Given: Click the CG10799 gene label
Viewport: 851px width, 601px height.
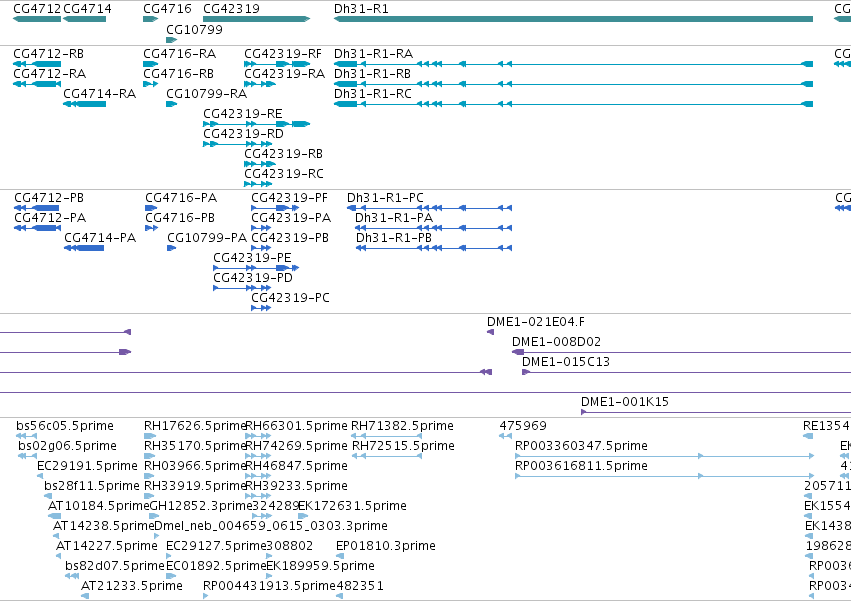Looking at the screenshot, I should pos(194,29).
